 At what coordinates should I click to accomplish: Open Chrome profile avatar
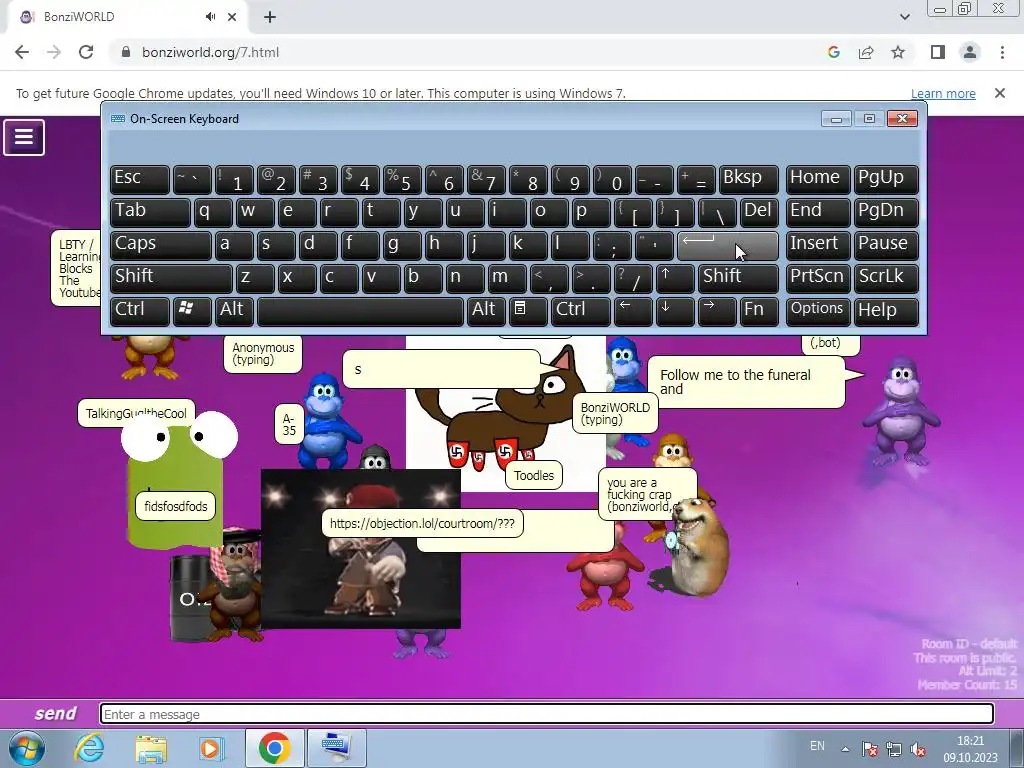pos(970,52)
